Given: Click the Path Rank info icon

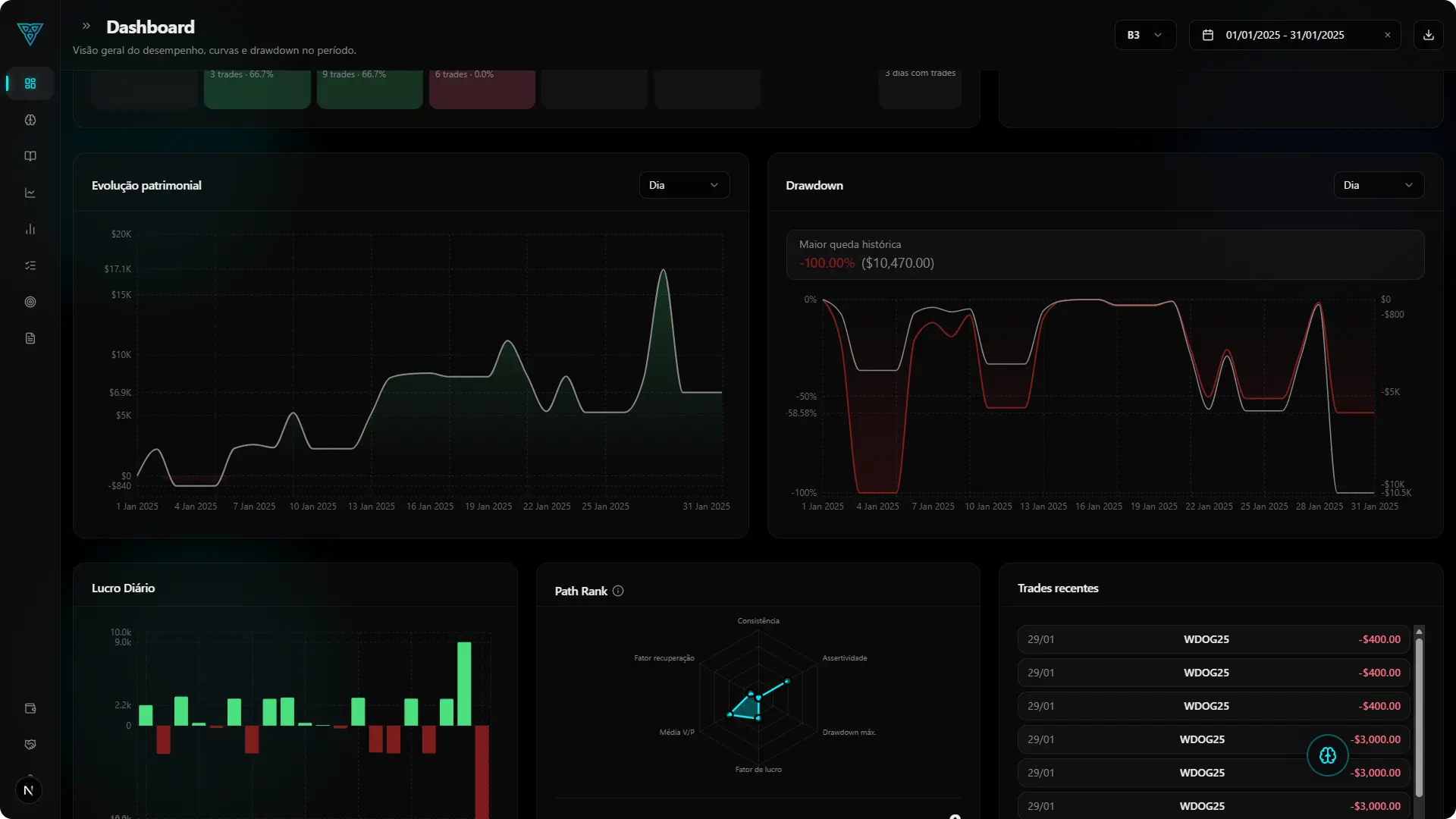Looking at the screenshot, I should 618,591.
